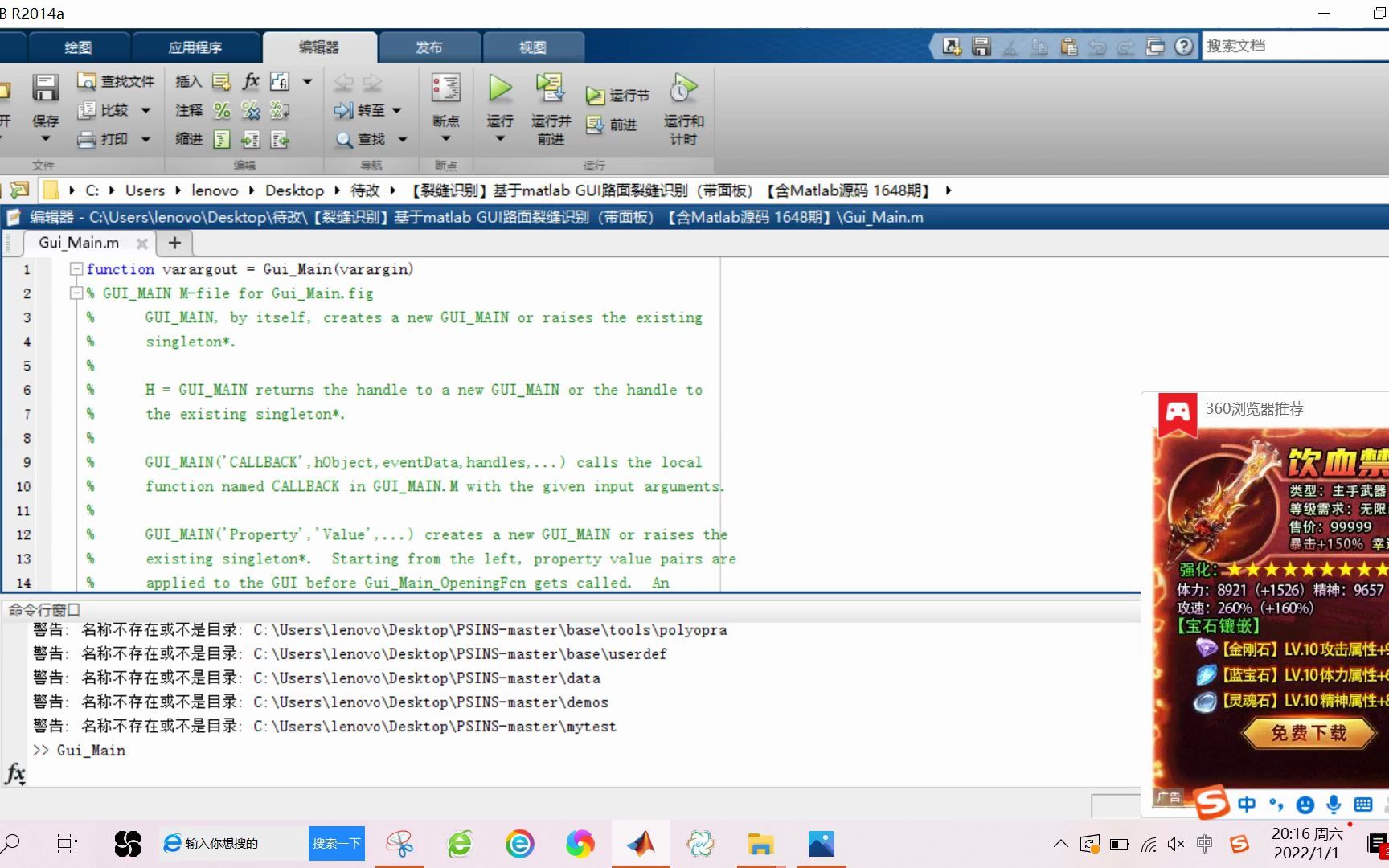This screenshot has height=868, width=1389.
Task: Open 查找文件 (Find Files)
Action: click(x=117, y=81)
